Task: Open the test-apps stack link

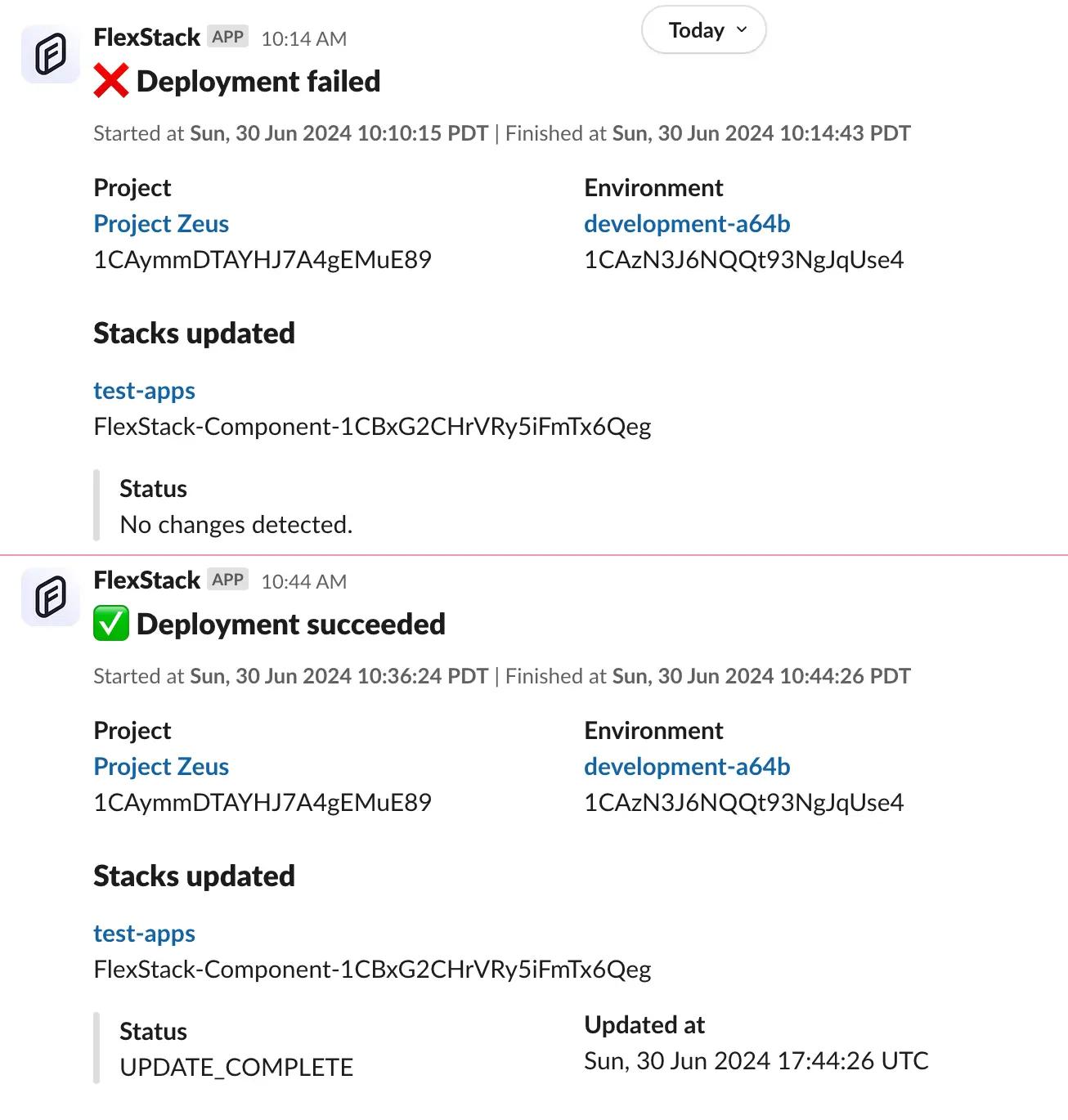Action: point(144,390)
